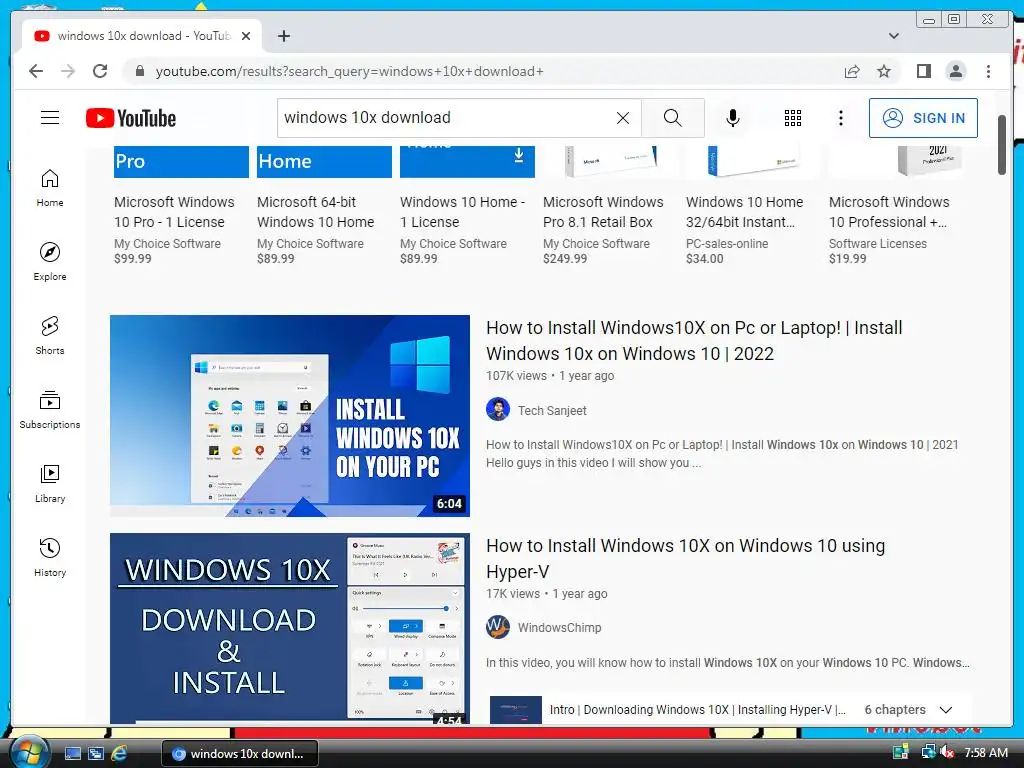Expand the tab search dropdown arrow

pyautogui.click(x=893, y=36)
